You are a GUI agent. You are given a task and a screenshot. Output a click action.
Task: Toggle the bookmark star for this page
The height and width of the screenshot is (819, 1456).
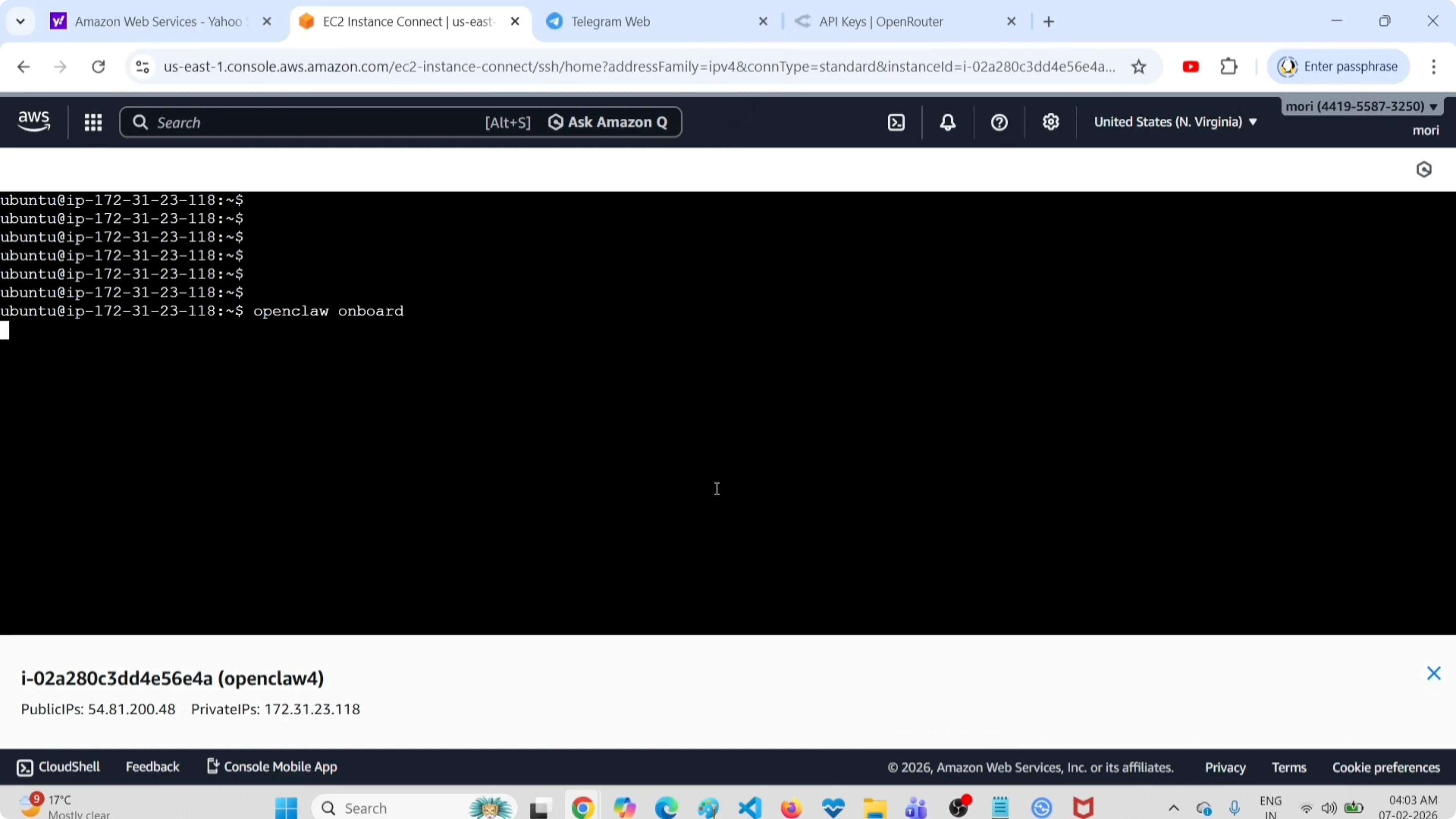(1139, 66)
